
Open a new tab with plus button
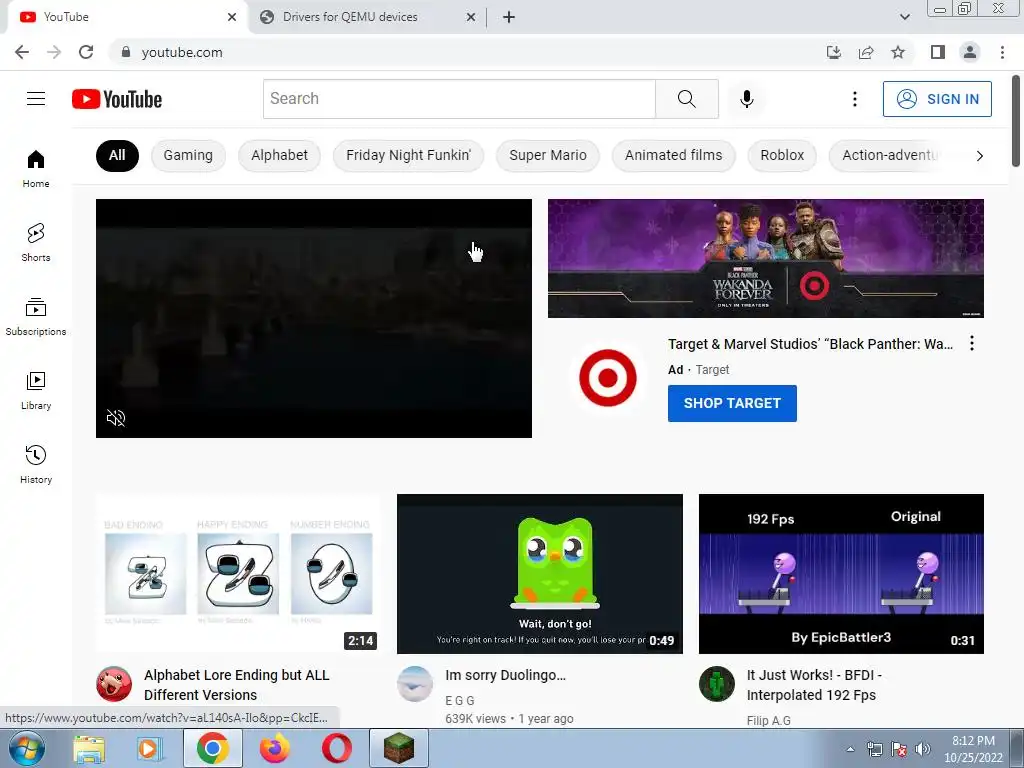tap(509, 17)
